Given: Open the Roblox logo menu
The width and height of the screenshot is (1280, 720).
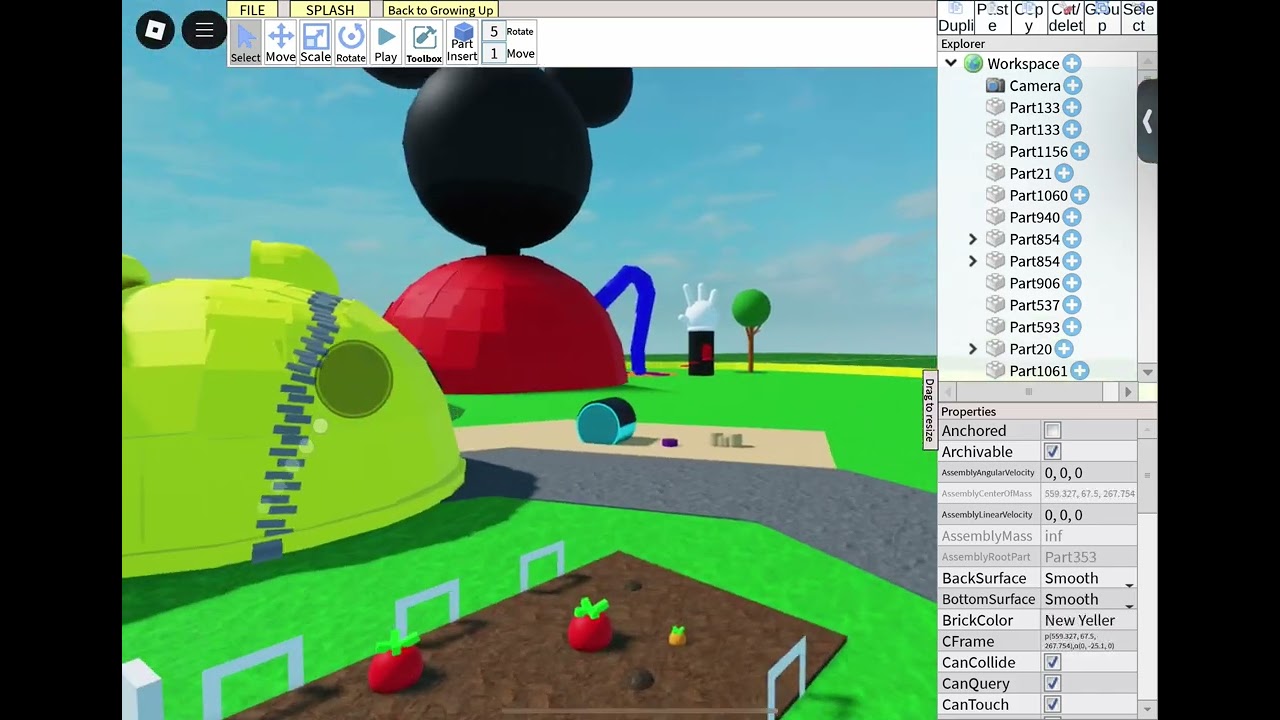Looking at the screenshot, I should click(x=155, y=30).
